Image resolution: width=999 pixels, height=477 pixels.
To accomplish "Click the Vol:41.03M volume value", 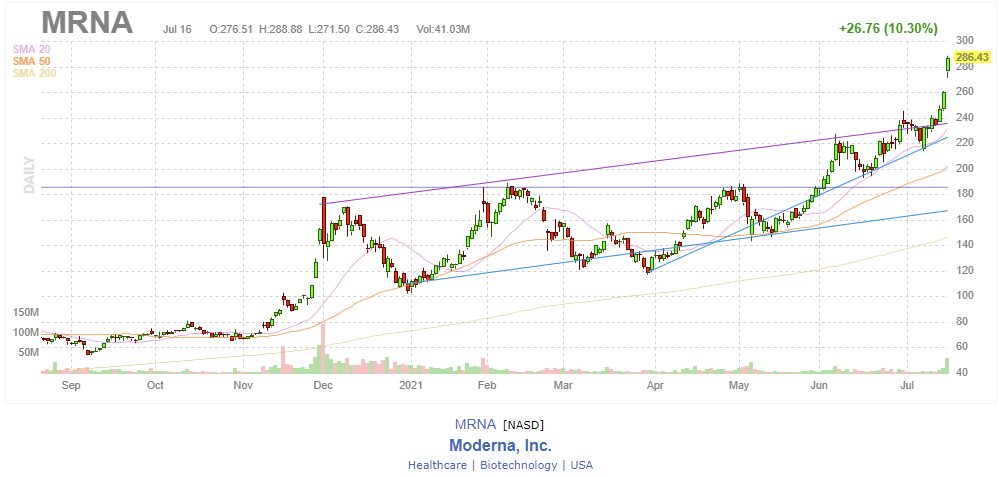I will pyautogui.click(x=443, y=29).
